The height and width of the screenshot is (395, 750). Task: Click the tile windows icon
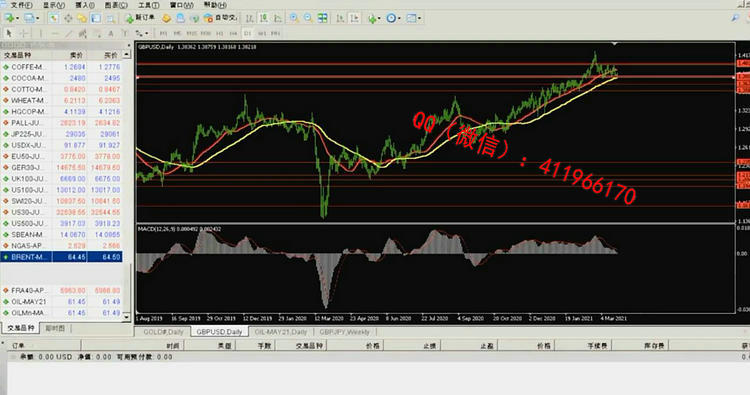[x=323, y=18]
